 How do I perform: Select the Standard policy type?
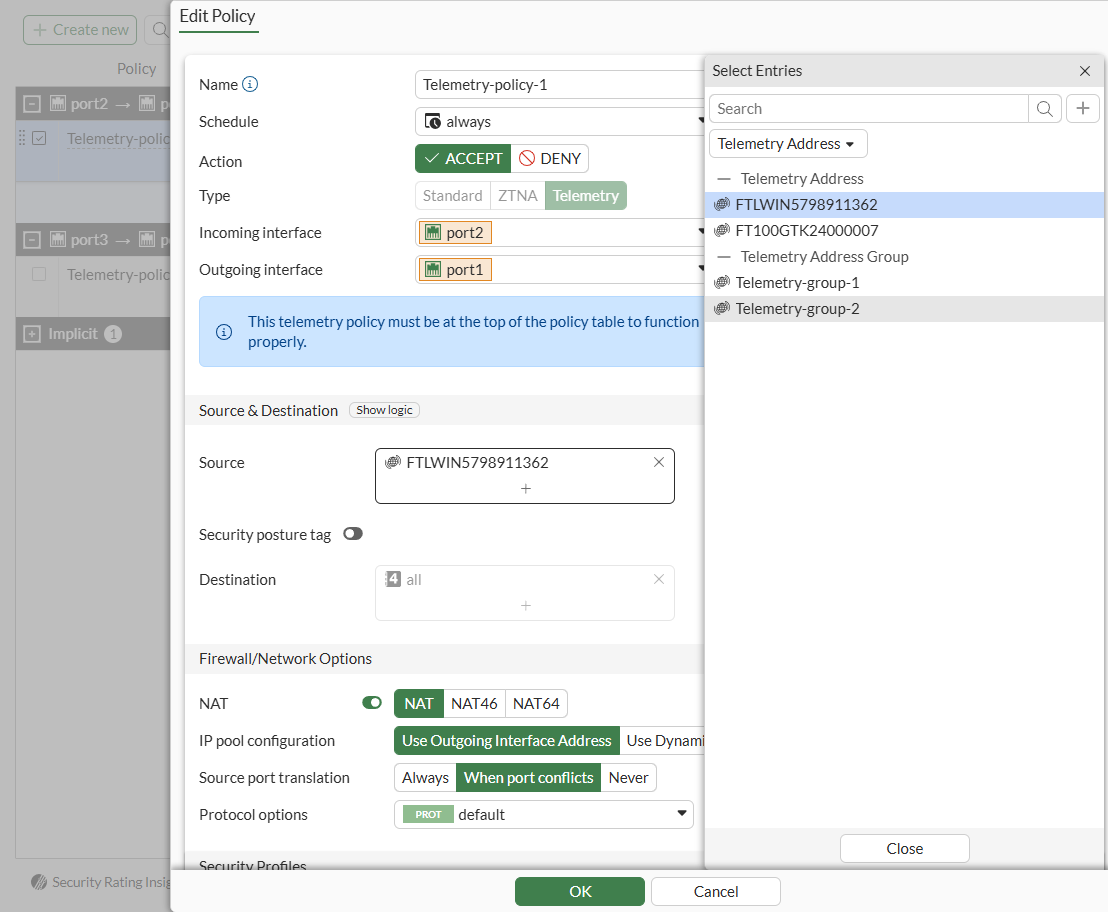[x=452, y=196]
